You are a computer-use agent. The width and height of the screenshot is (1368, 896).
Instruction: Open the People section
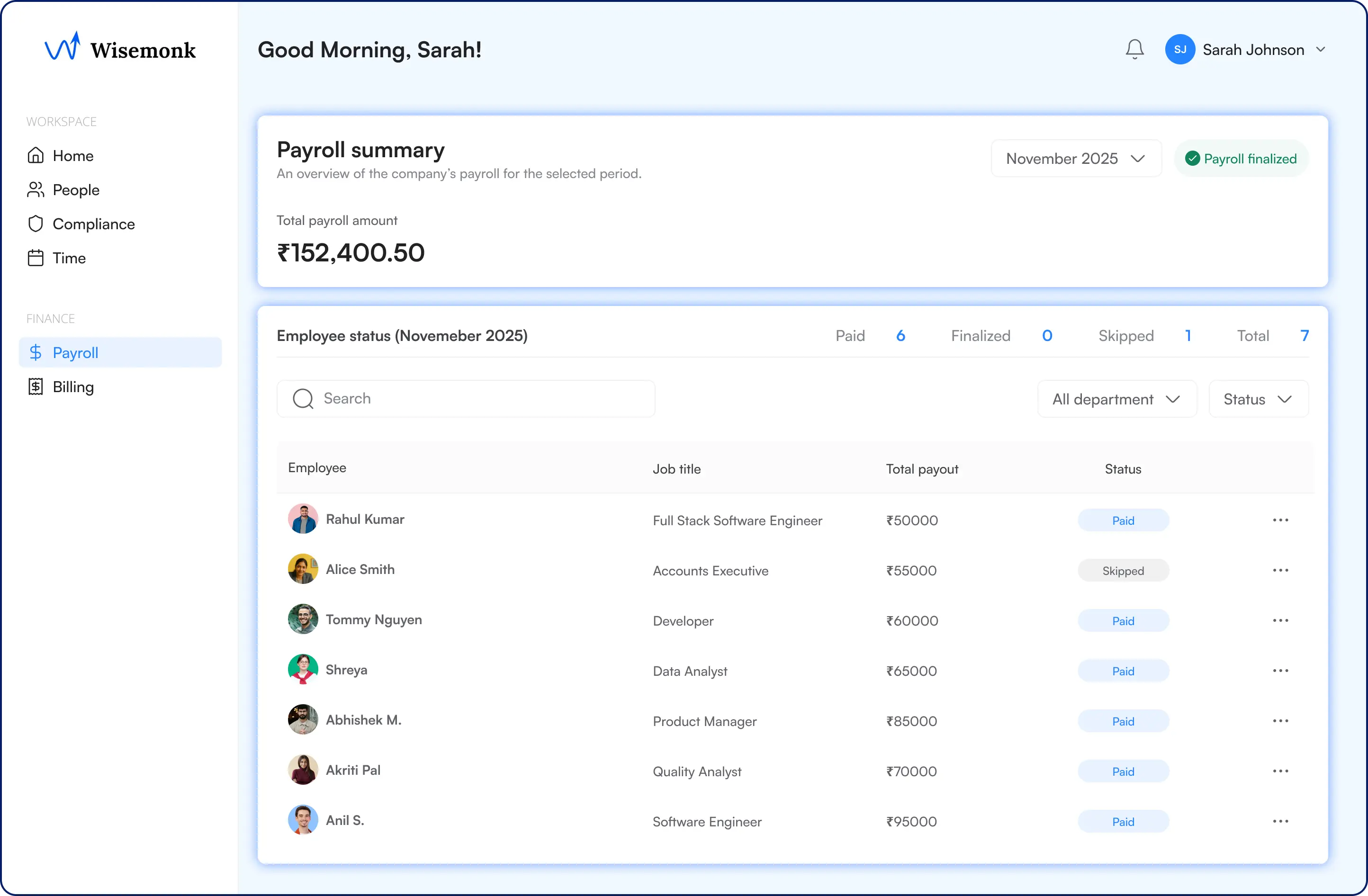tap(75, 190)
